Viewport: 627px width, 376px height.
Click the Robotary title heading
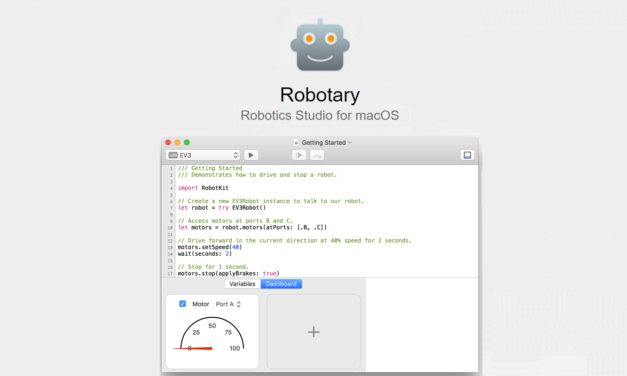pyautogui.click(x=320, y=95)
